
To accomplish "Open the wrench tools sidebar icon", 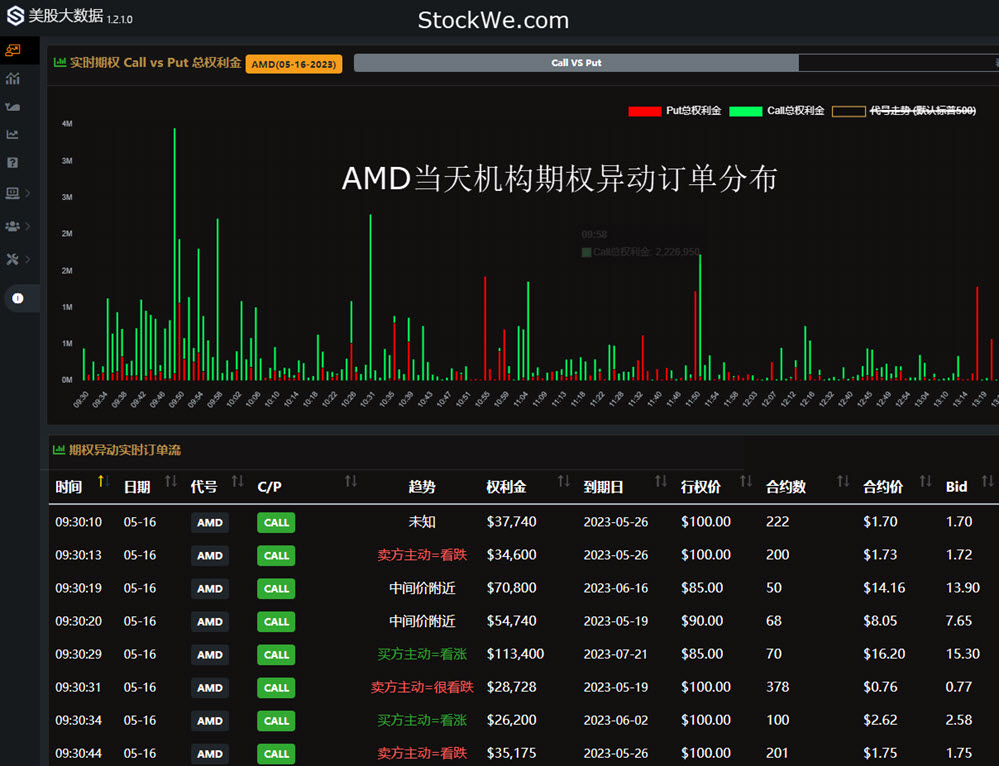I will [x=13, y=259].
